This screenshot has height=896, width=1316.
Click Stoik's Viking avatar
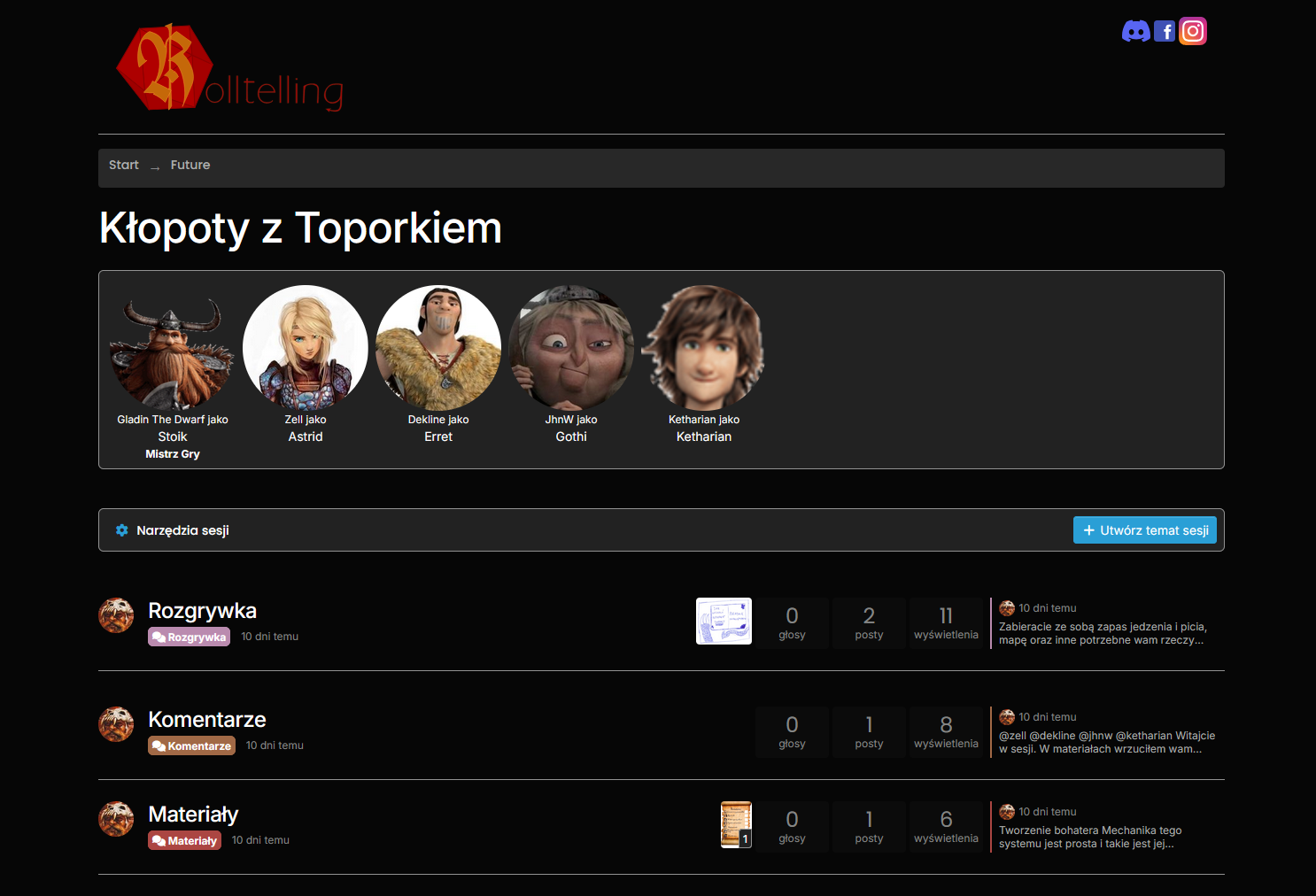(173, 348)
